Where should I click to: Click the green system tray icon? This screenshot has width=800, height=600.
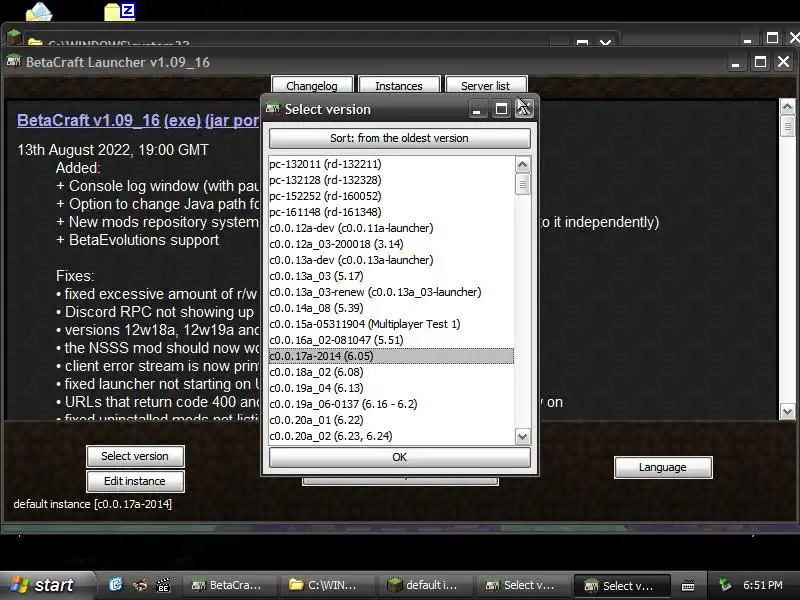pyautogui.click(x=724, y=585)
